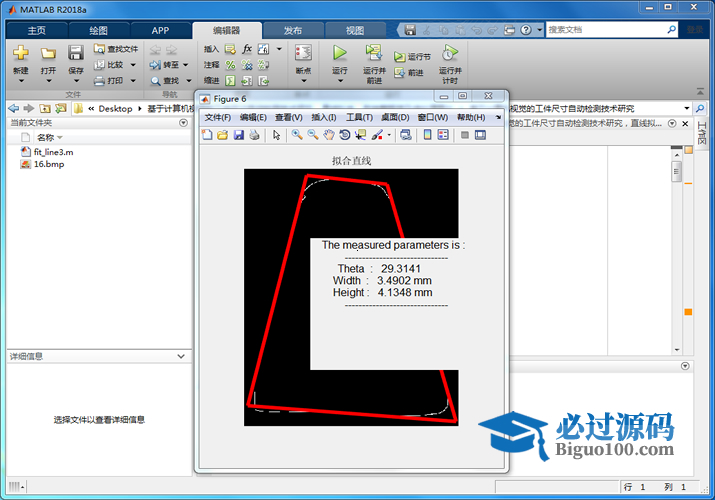Click the percent comment icon

click(230, 65)
